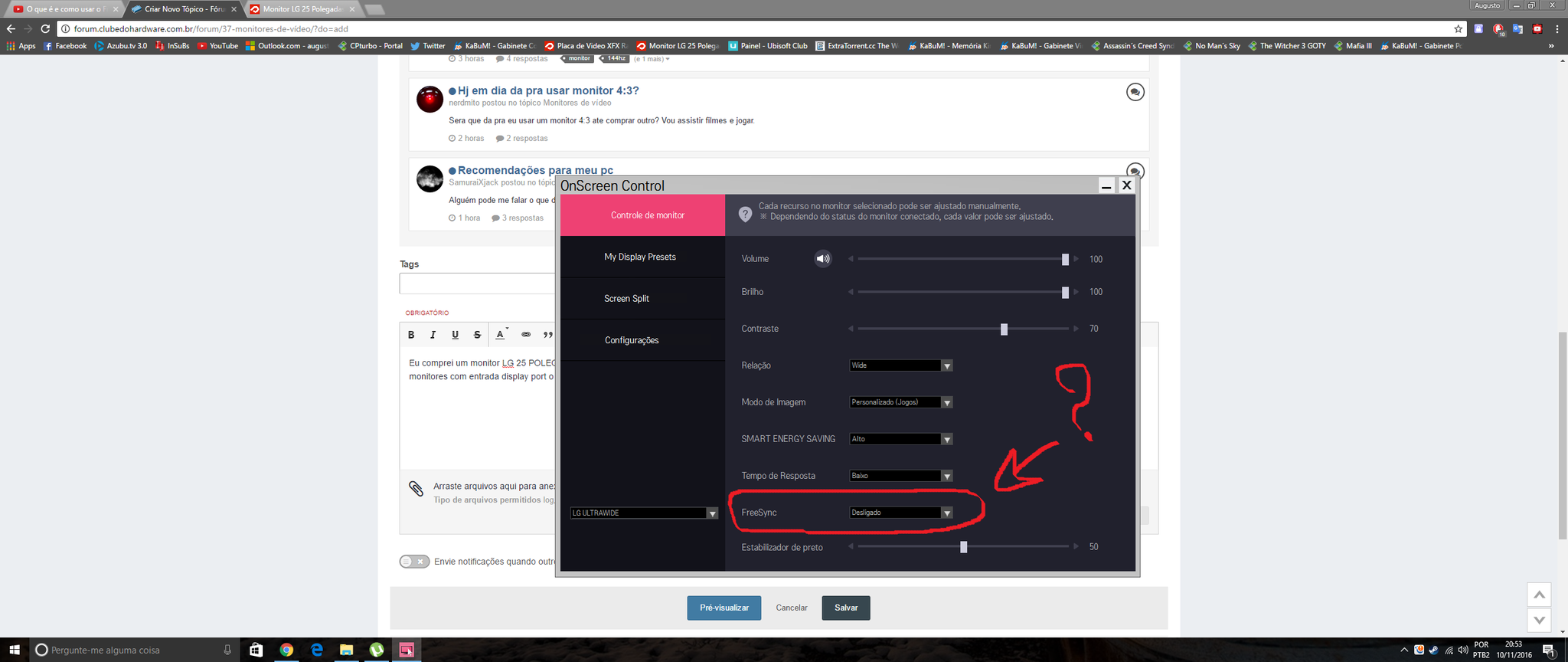Select the Screen Split tab
Viewport: 1568px width, 662px height.
(x=642, y=299)
